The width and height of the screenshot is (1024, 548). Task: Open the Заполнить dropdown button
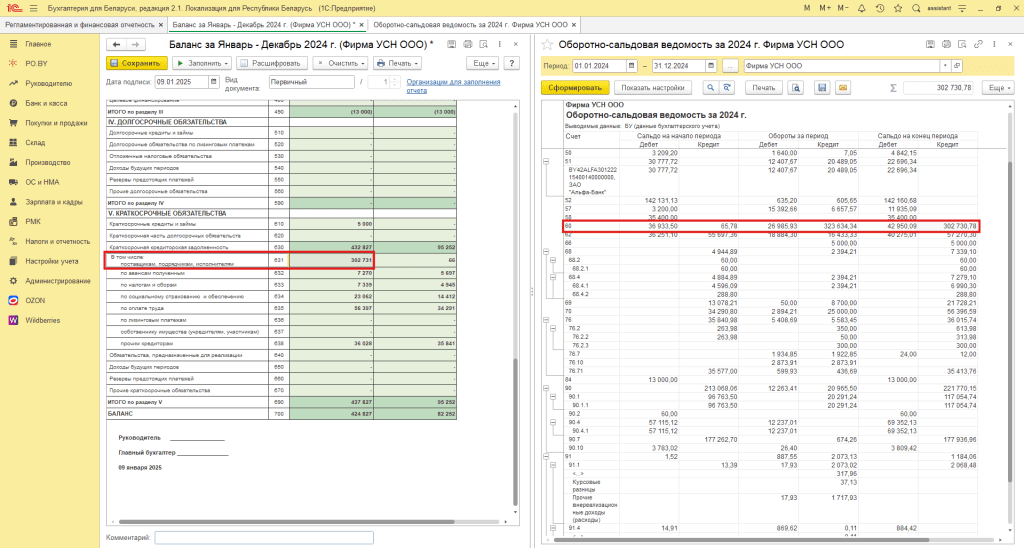202,63
